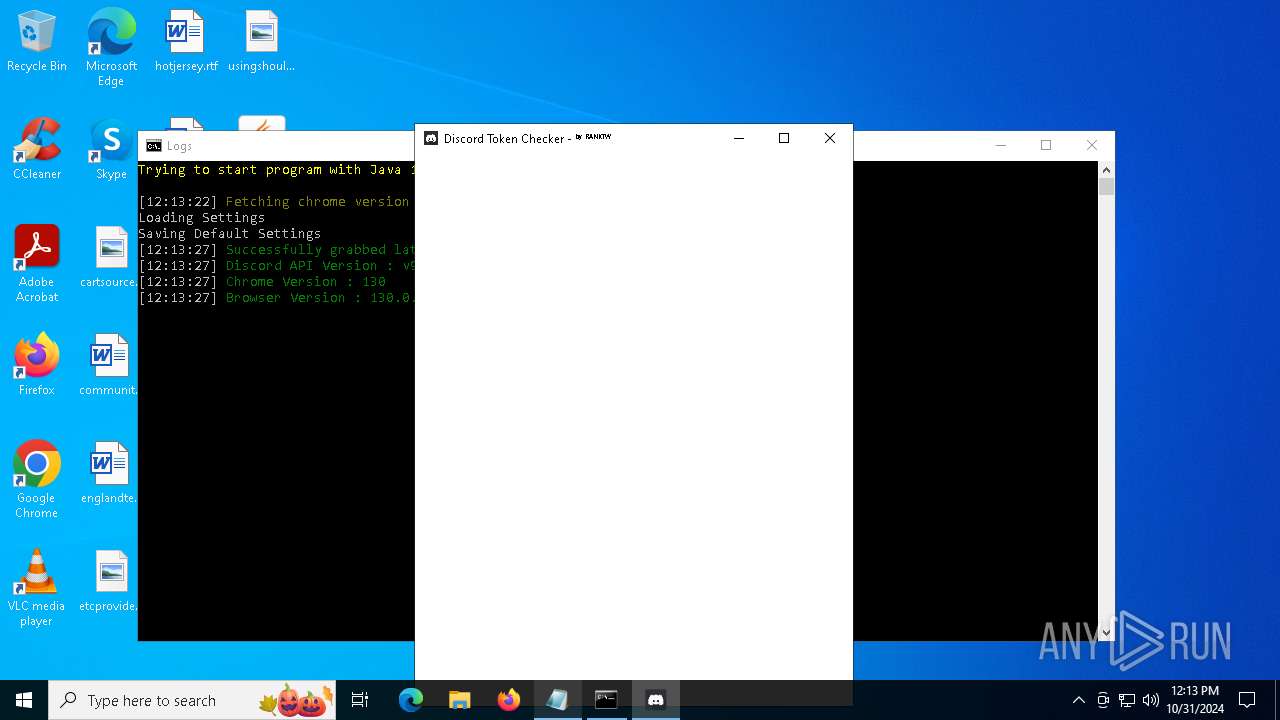Click the Logs window scroll-up arrow
Screen dimensions: 1280x720
(x=1106, y=170)
